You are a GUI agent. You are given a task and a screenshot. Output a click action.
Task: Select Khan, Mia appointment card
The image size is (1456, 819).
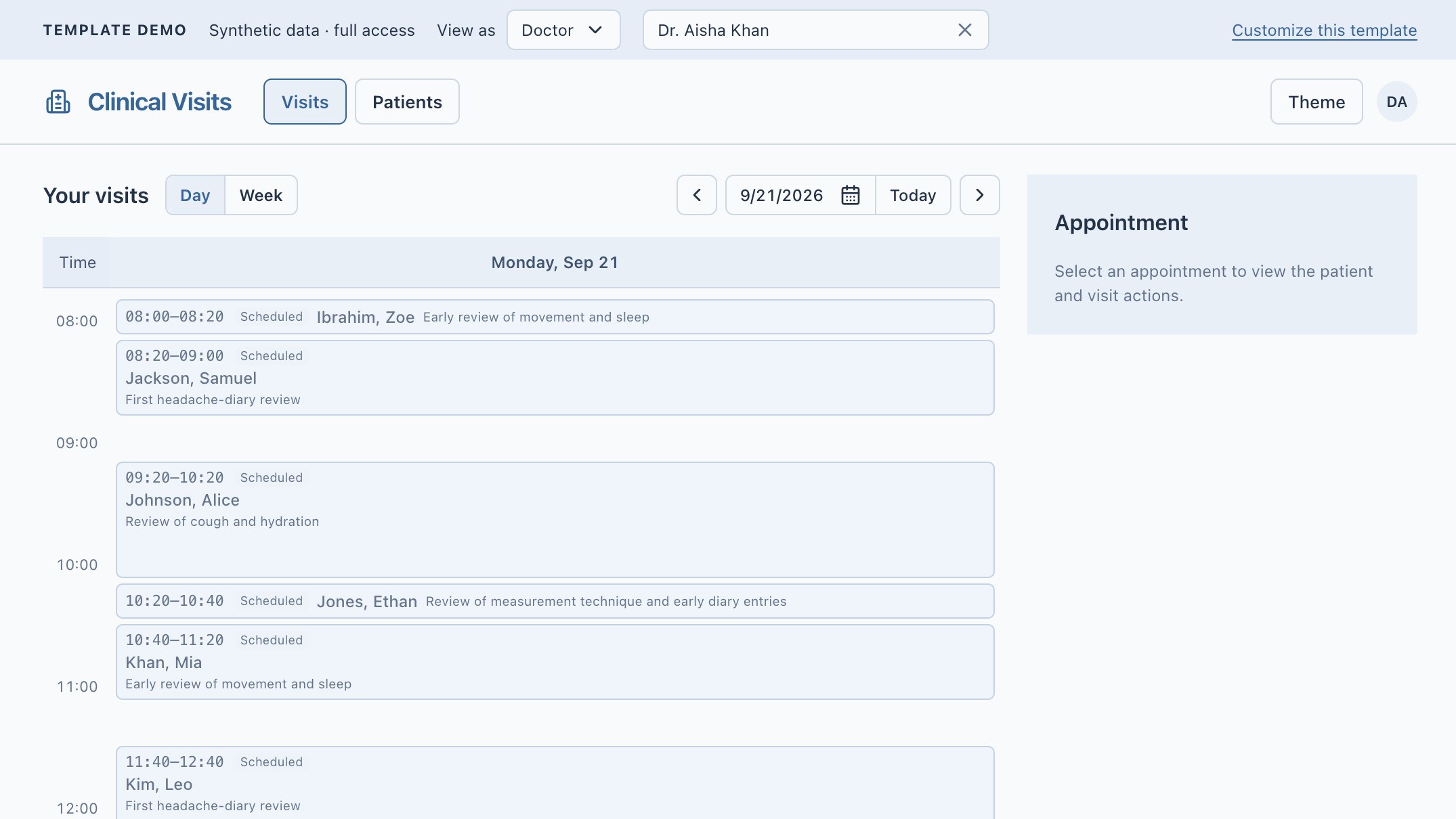click(555, 662)
